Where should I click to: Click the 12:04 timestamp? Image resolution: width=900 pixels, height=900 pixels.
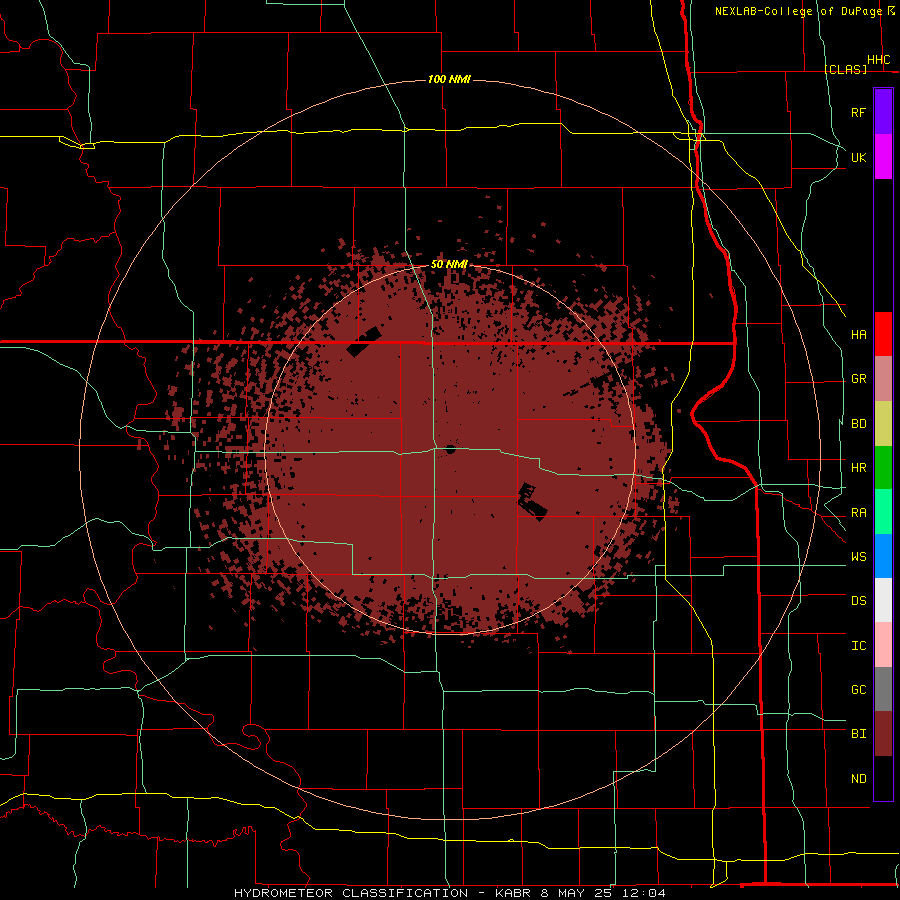point(643,893)
